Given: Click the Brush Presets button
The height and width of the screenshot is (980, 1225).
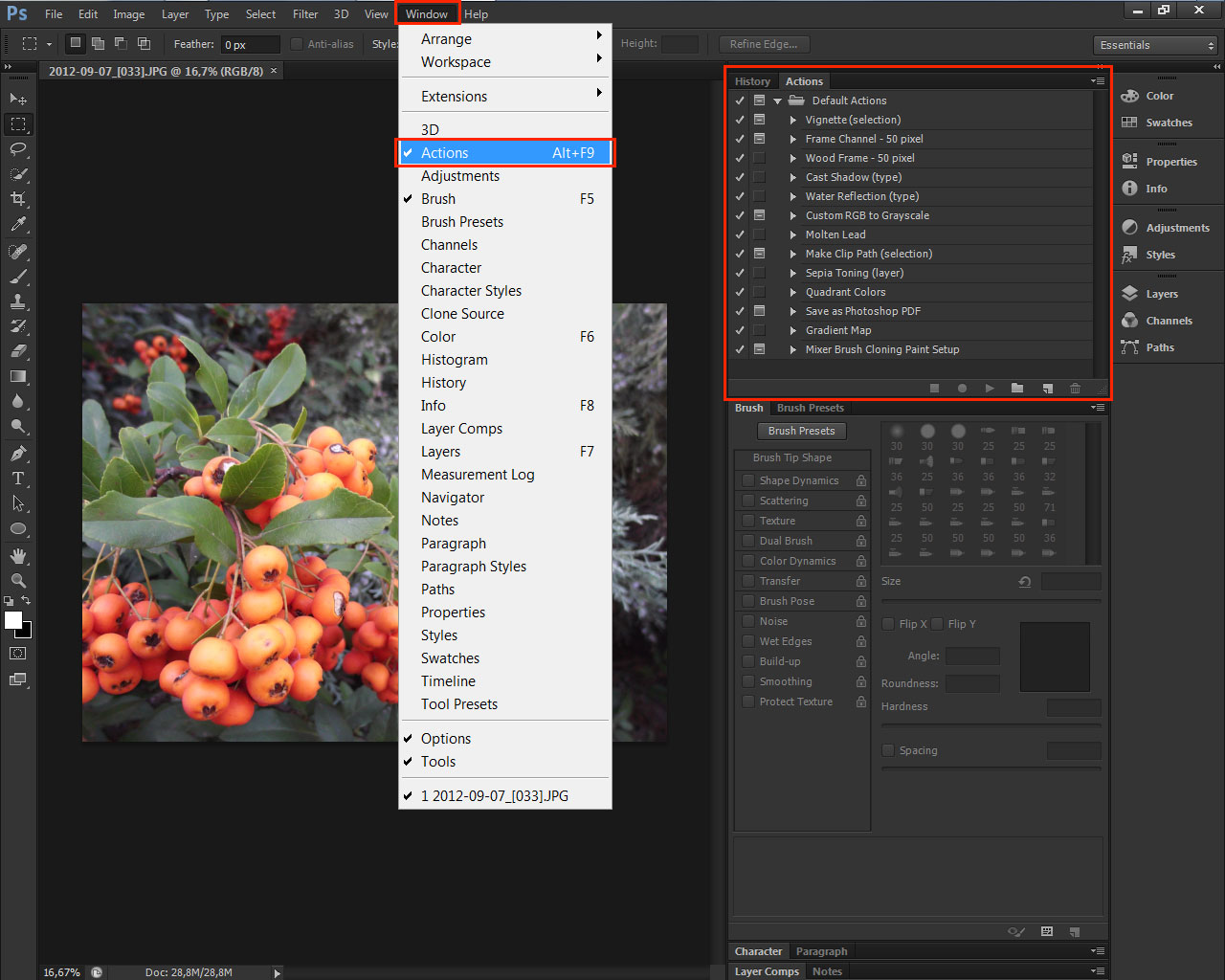Looking at the screenshot, I should pos(801,431).
